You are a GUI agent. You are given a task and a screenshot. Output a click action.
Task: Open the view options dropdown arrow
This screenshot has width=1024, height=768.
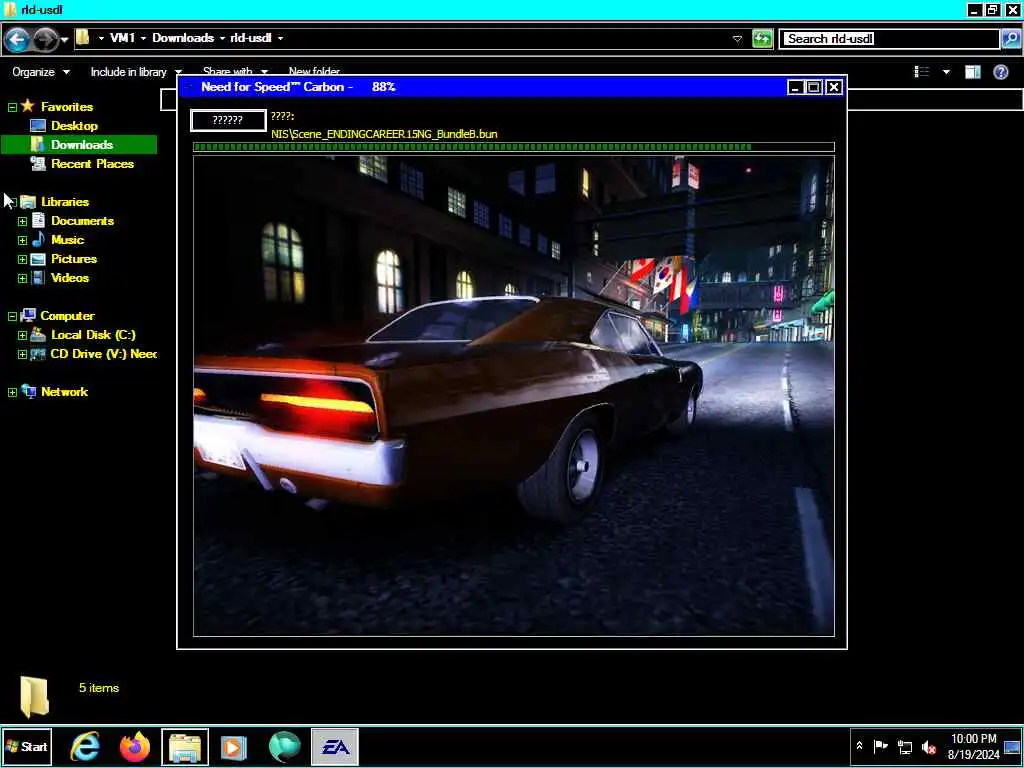tap(946, 72)
